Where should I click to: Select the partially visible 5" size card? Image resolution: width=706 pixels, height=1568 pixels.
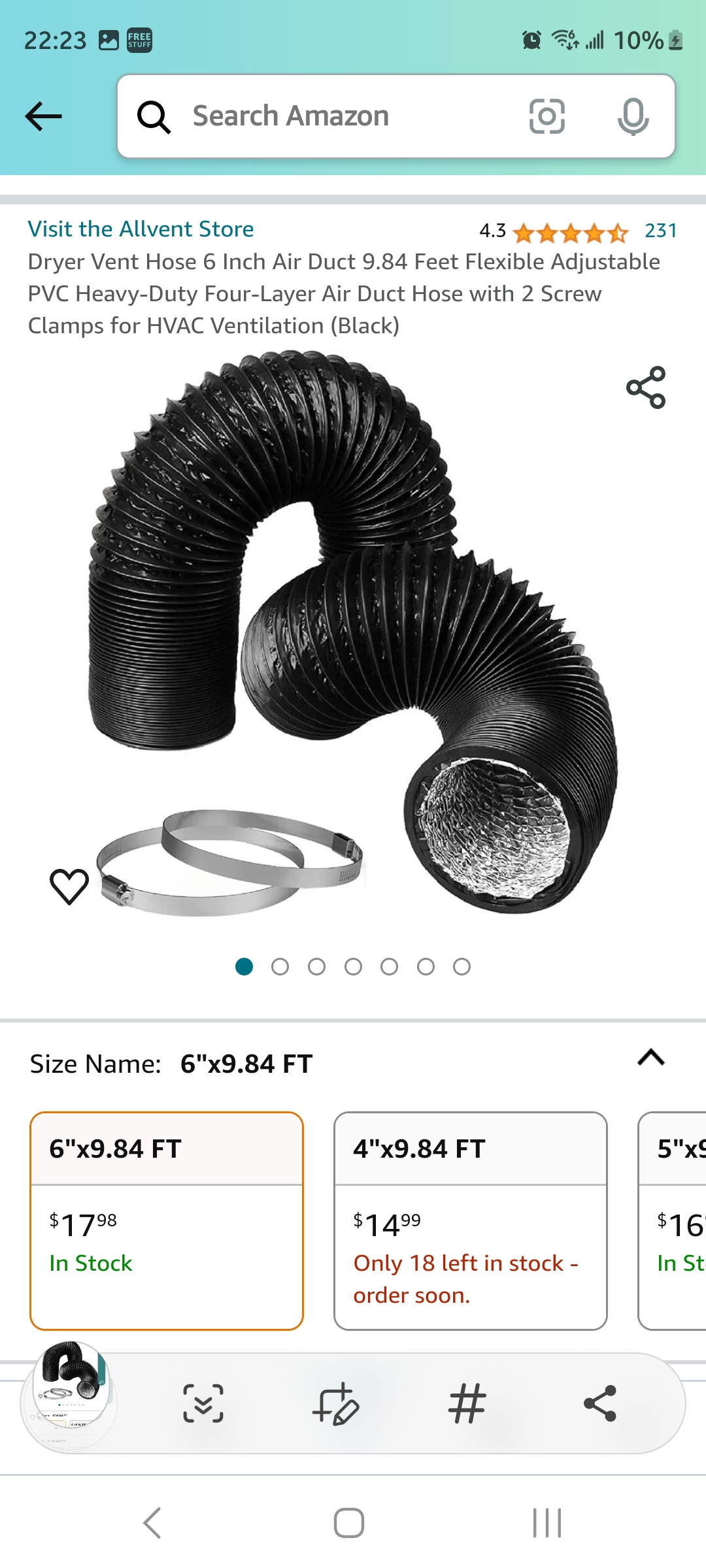(672, 1220)
